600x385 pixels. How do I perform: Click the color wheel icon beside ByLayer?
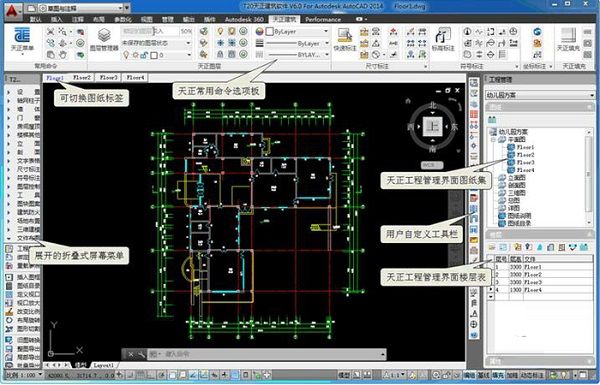(259, 31)
